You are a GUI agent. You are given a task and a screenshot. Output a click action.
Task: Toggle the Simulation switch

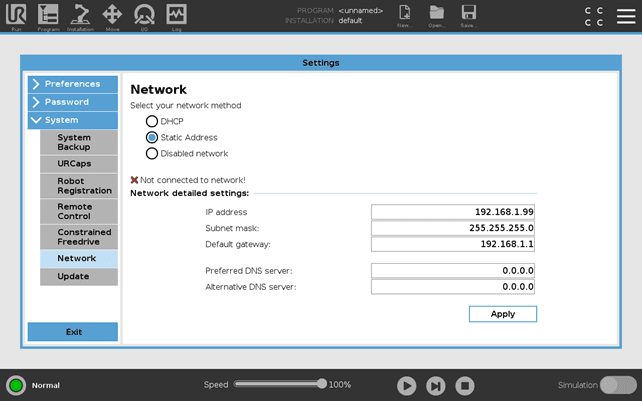(x=618, y=385)
